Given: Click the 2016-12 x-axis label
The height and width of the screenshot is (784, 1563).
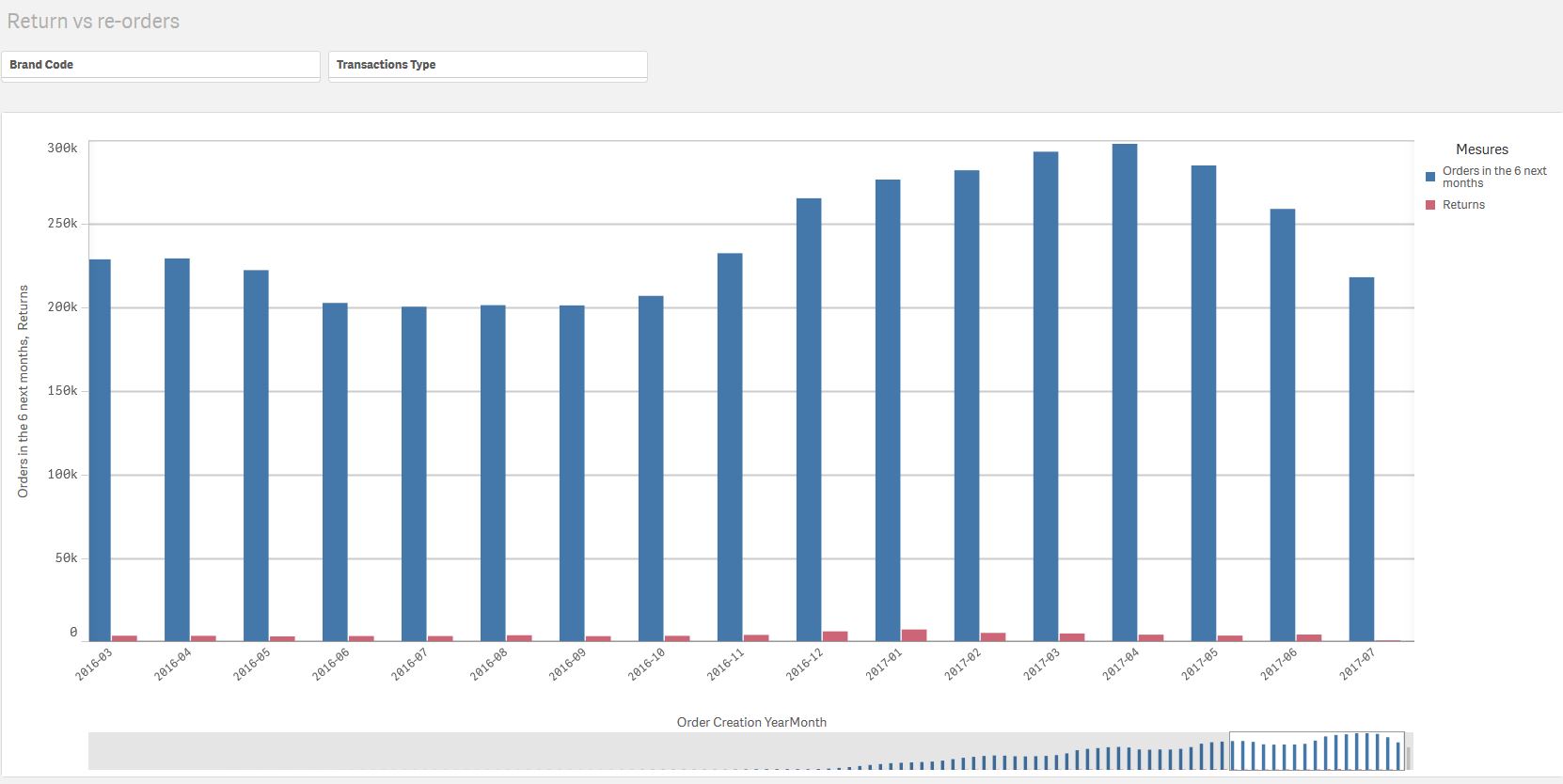Looking at the screenshot, I should coord(805,665).
